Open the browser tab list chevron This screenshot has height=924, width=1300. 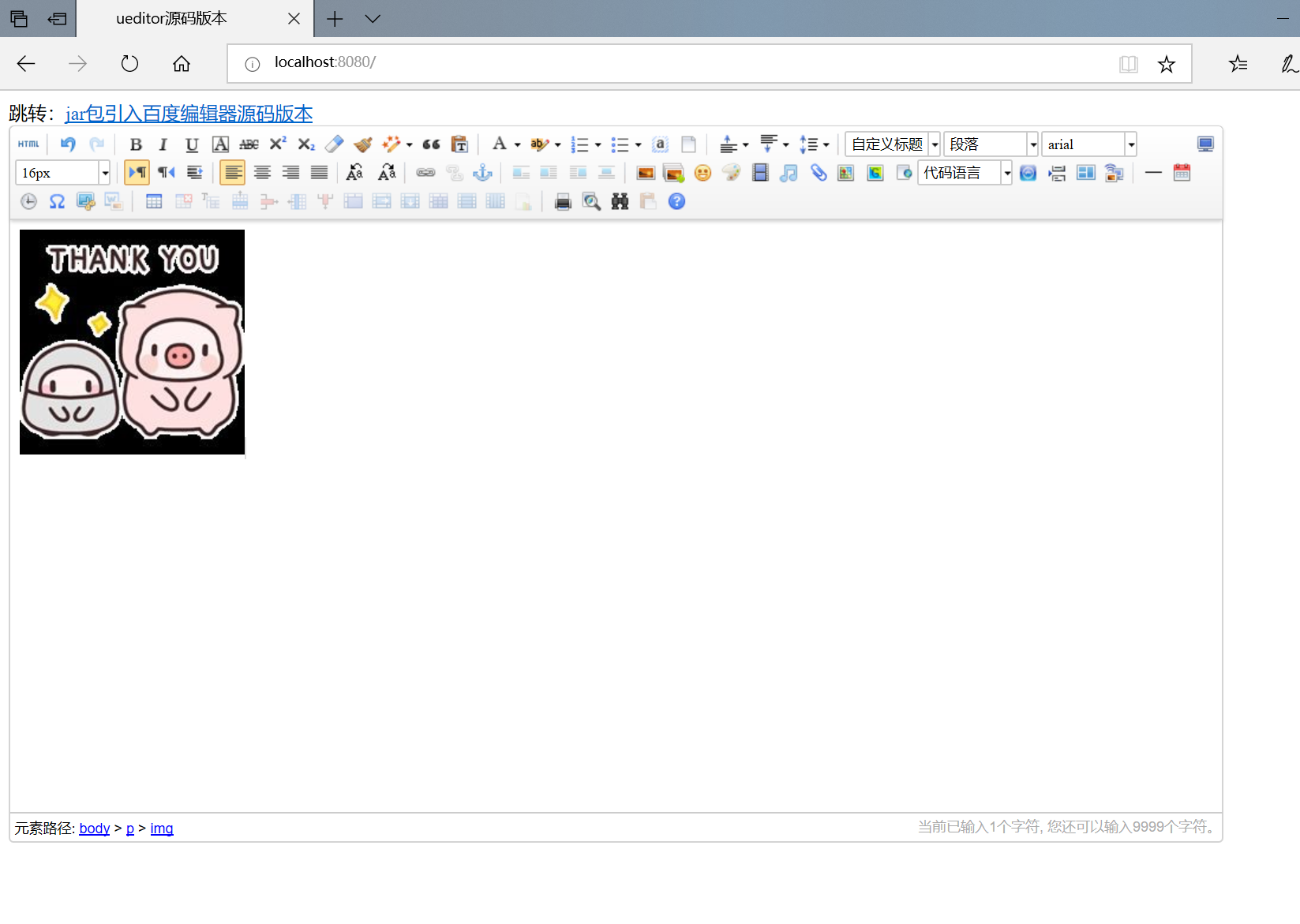373,19
